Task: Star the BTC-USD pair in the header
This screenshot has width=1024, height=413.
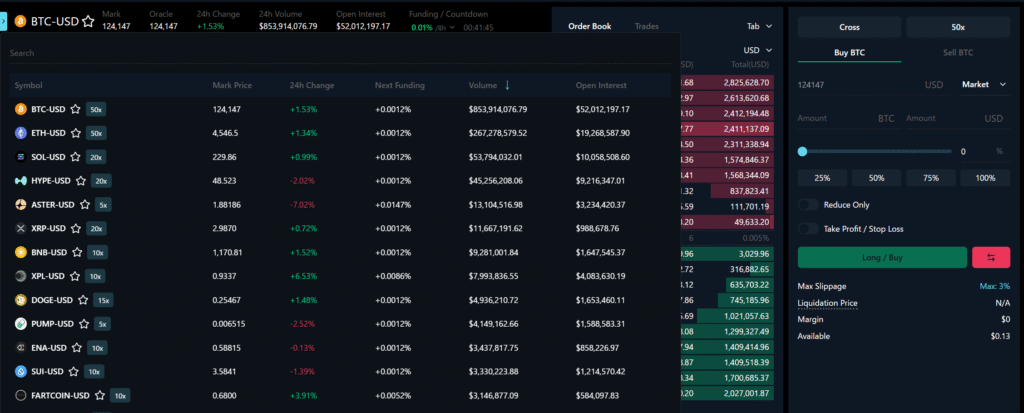Action: coord(89,20)
